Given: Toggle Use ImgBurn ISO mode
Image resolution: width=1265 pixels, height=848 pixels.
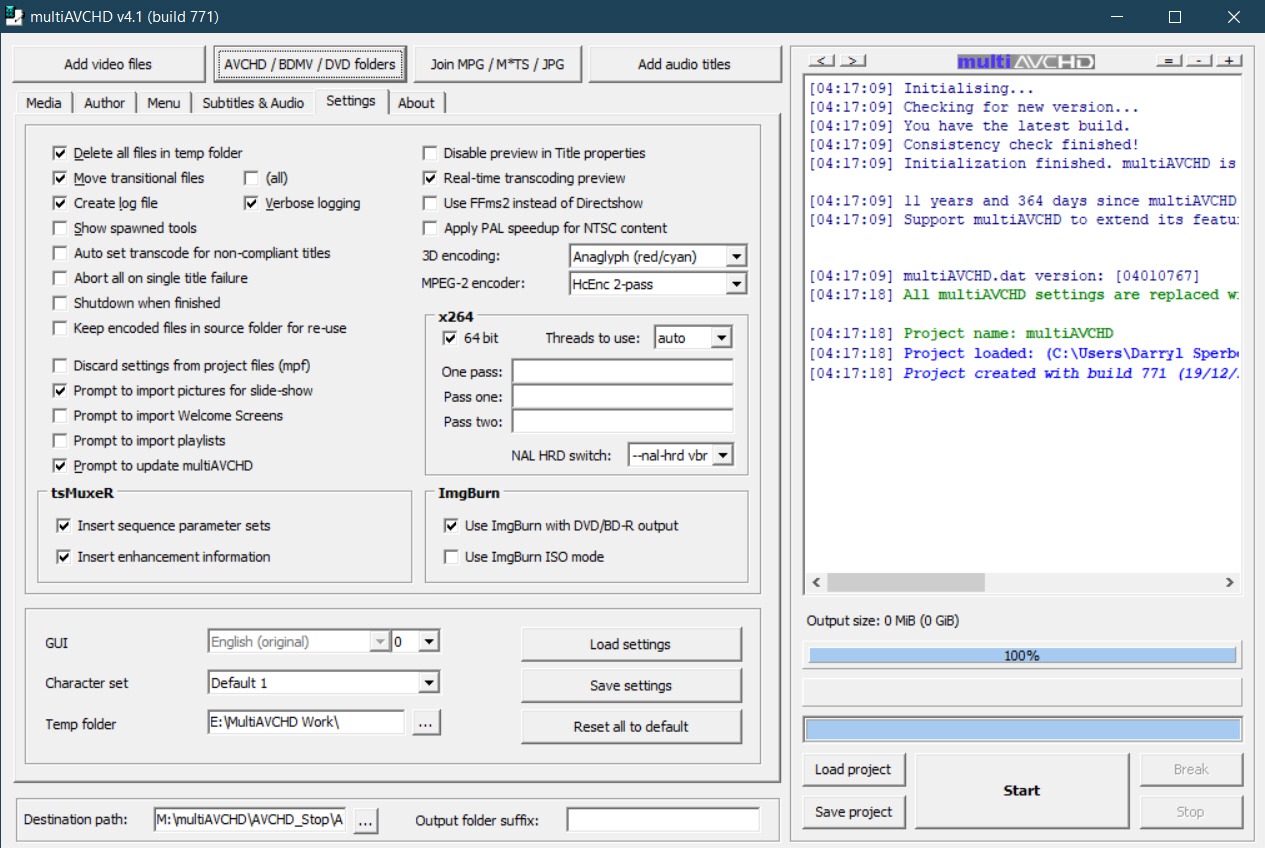Looking at the screenshot, I should (x=452, y=557).
